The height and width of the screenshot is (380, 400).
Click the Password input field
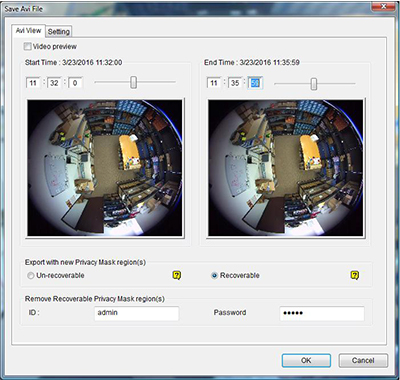click(x=322, y=314)
